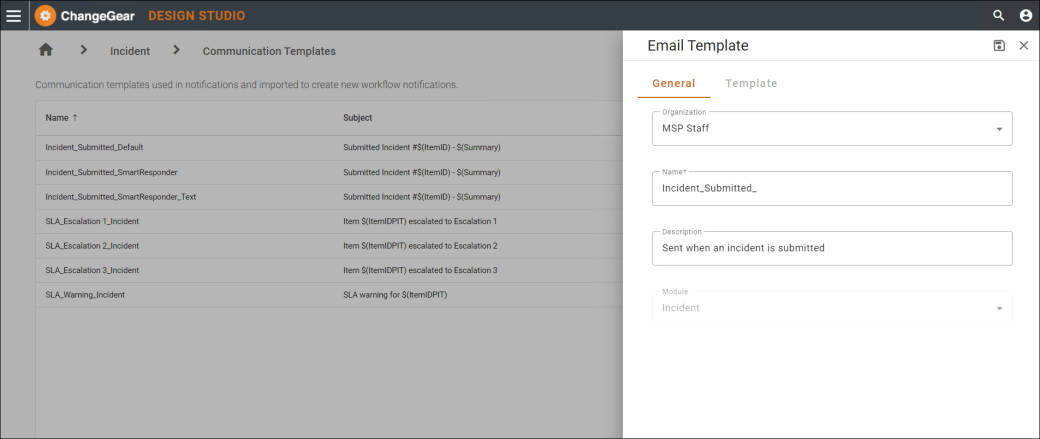Expand the Organization dropdown

click(x=999, y=129)
